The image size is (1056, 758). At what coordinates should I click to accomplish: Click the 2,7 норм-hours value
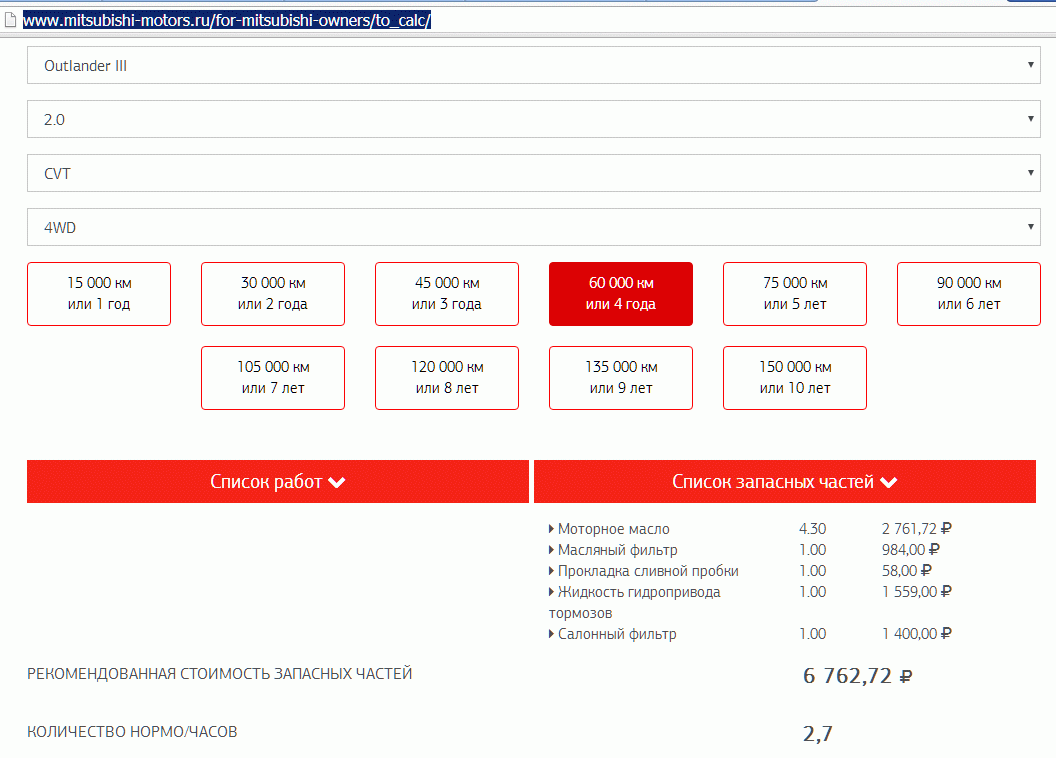click(818, 733)
